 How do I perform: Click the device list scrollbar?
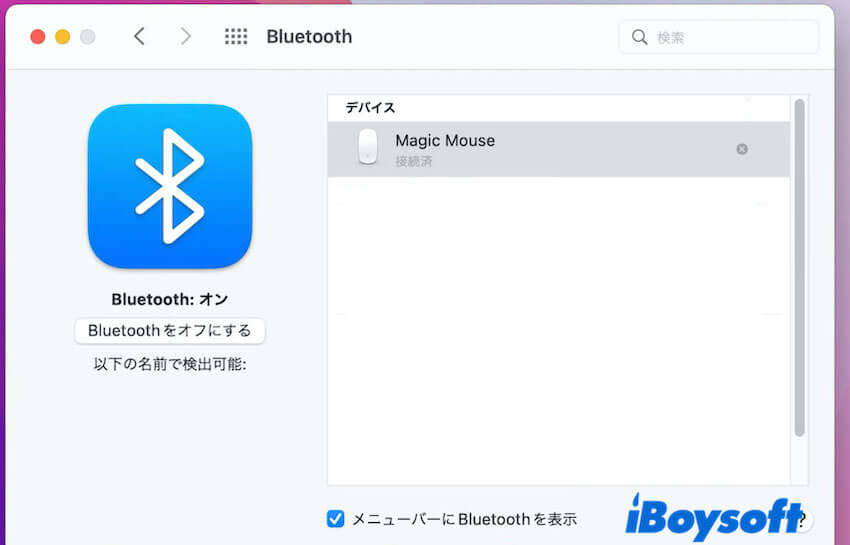799,267
